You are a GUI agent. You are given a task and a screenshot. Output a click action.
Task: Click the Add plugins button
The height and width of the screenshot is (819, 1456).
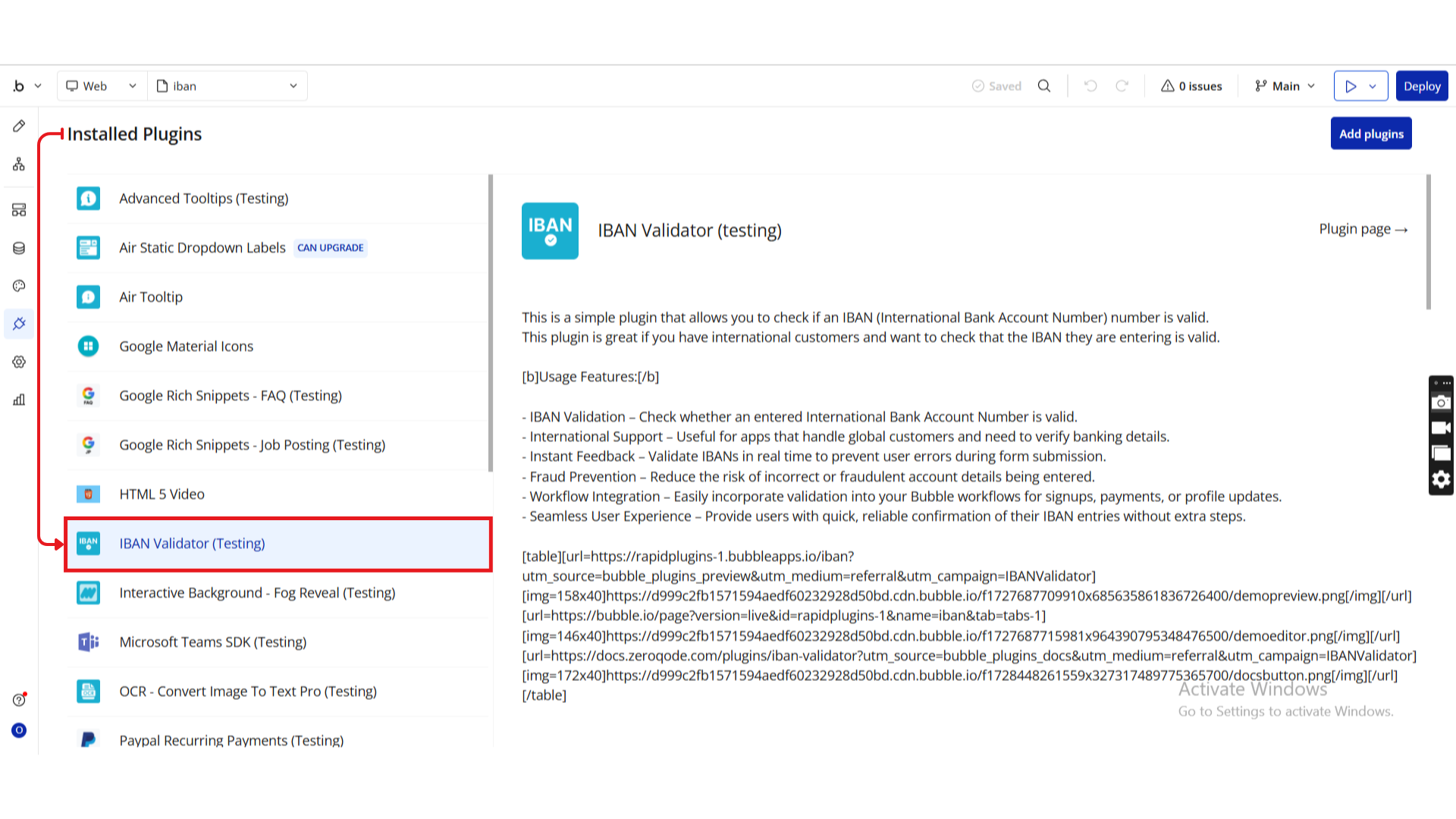coord(1370,133)
